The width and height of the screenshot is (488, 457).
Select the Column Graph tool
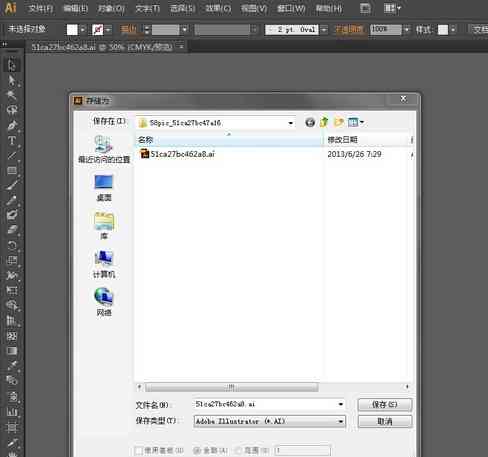12,411
